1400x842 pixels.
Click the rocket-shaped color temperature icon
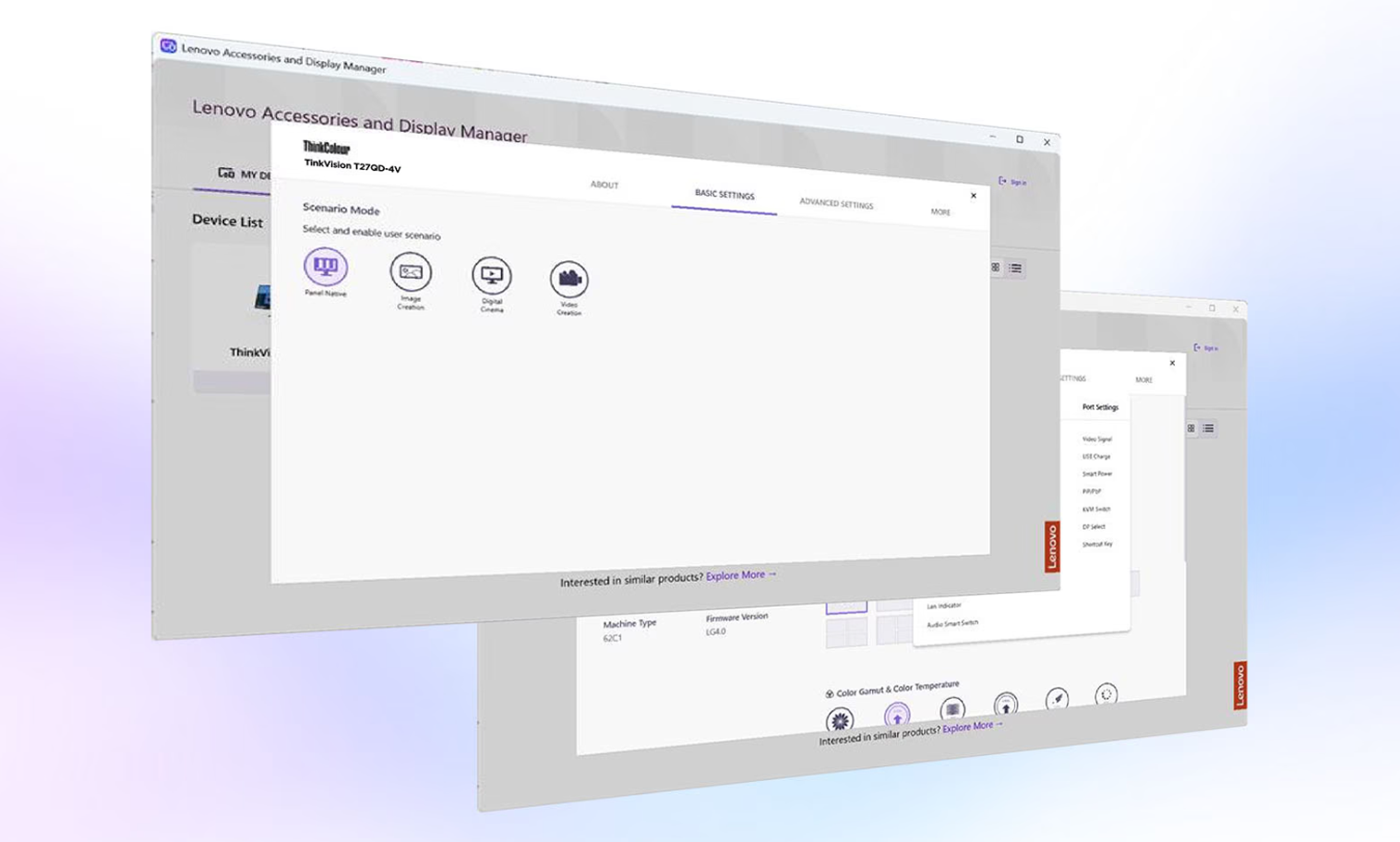click(x=1058, y=699)
